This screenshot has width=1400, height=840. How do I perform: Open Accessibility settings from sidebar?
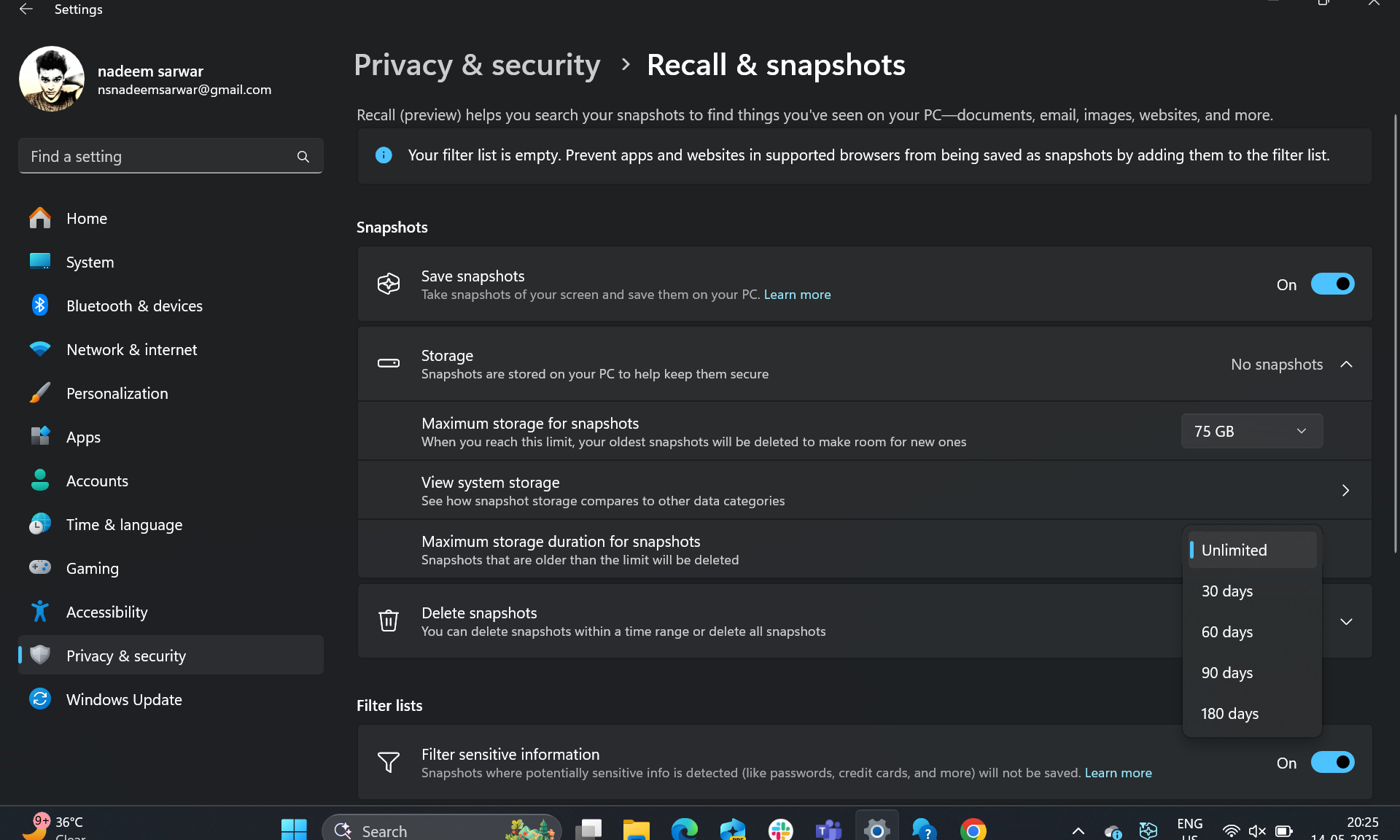pyautogui.click(x=106, y=612)
